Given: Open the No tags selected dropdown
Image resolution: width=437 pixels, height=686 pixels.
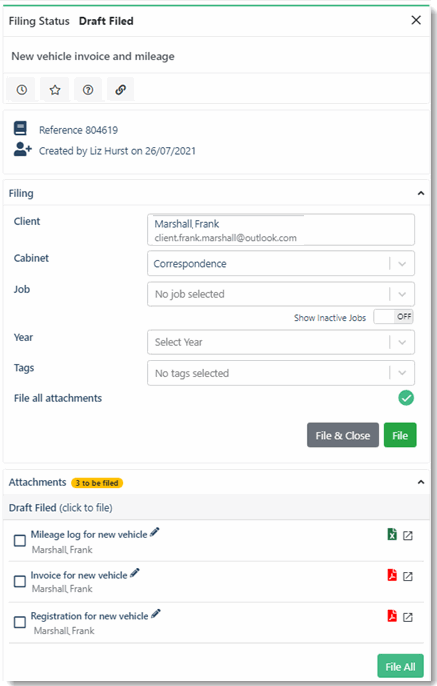Looking at the screenshot, I should pyautogui.click(x=281, y=373).
